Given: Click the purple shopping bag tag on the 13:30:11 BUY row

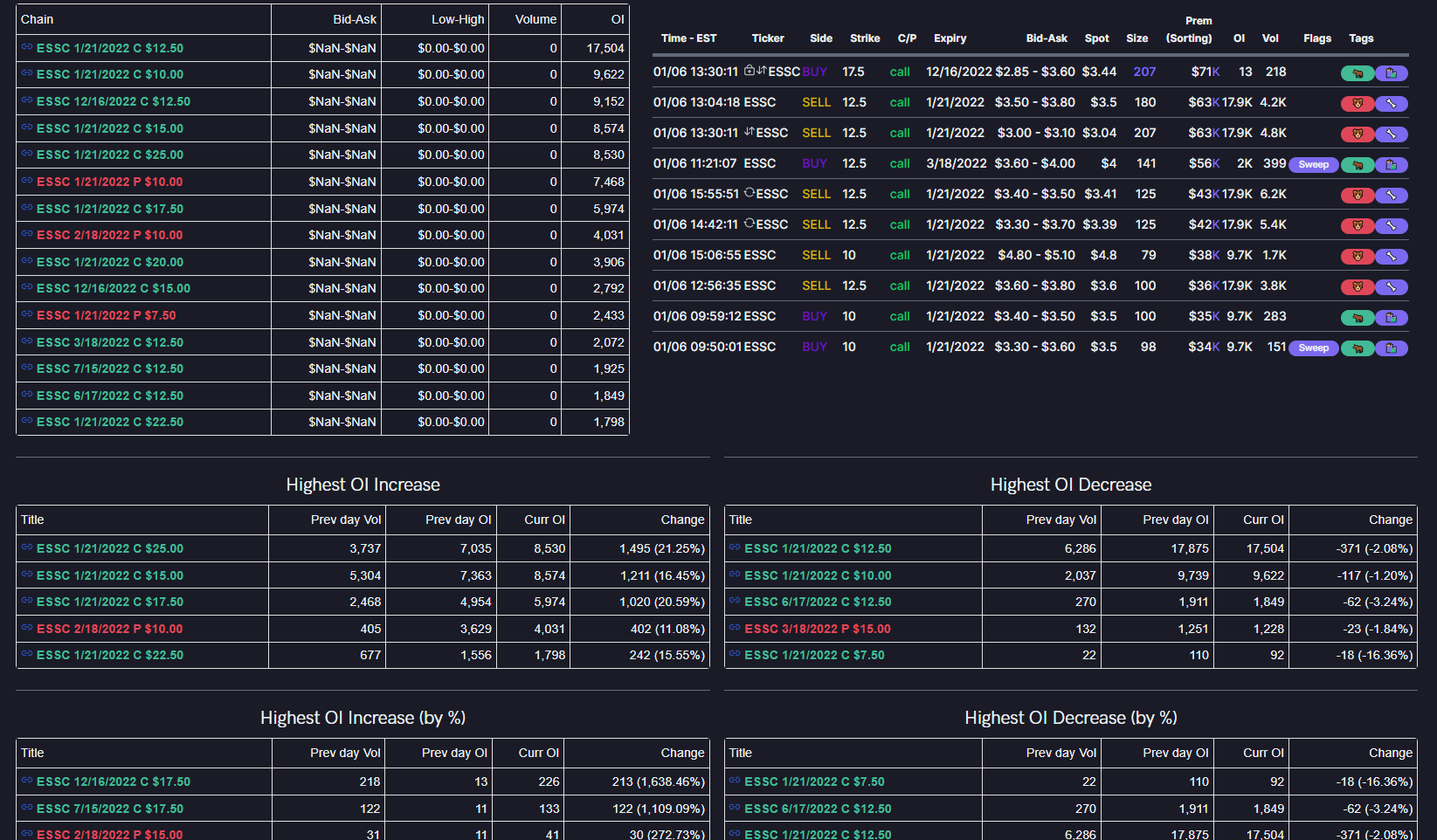Looking at the screenshot, I should click(x=1392, y=73).
